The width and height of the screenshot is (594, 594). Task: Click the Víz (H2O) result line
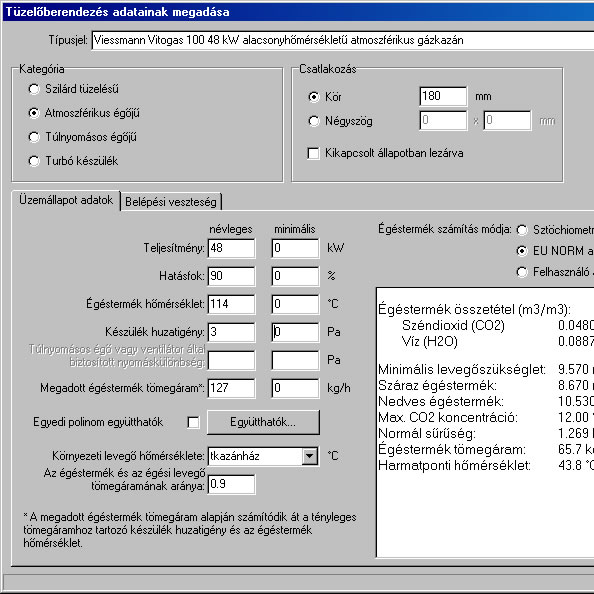coord(498,342)
